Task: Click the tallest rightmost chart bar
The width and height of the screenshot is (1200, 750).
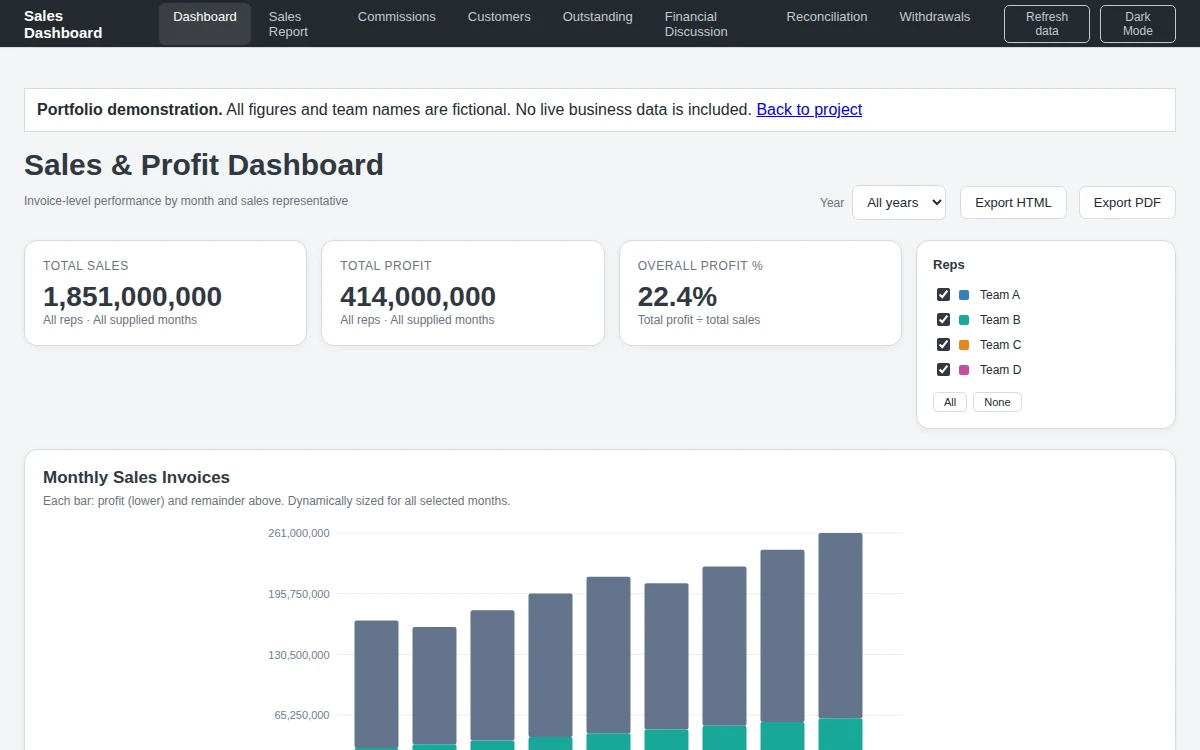Action: coord(840,641)
